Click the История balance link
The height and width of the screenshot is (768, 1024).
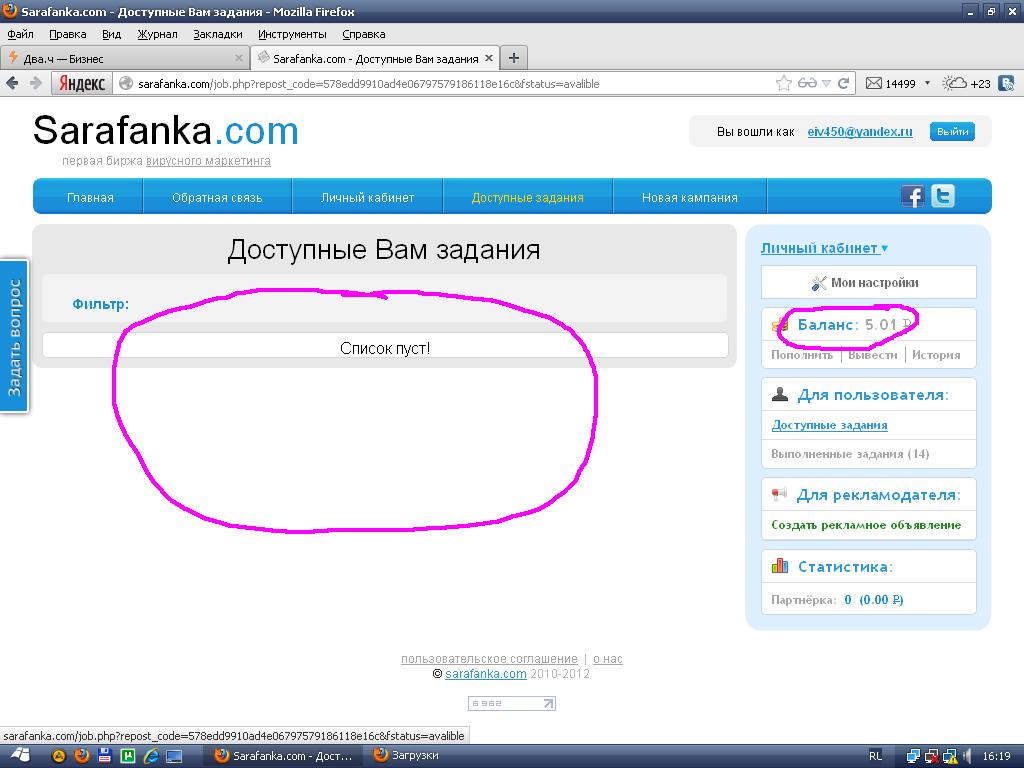[936, 355]
